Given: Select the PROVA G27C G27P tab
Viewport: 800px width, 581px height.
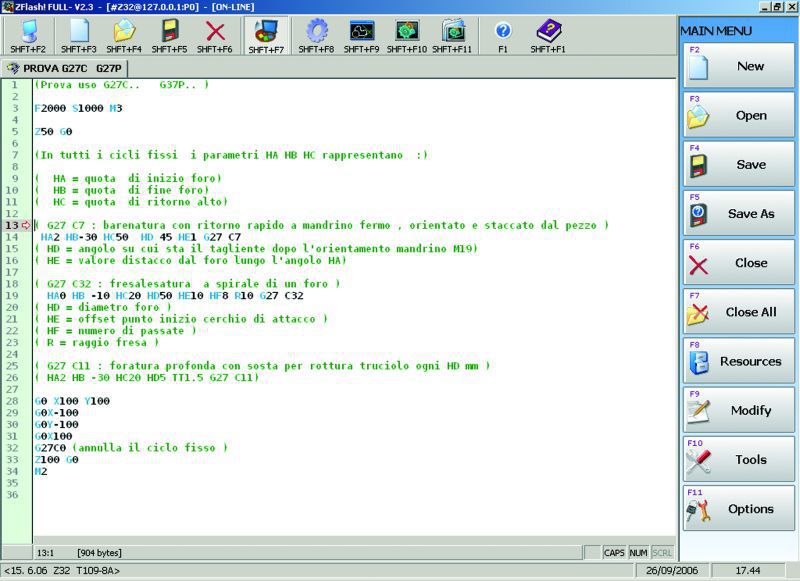Looking at the screenshot, I should click(62, 70).
